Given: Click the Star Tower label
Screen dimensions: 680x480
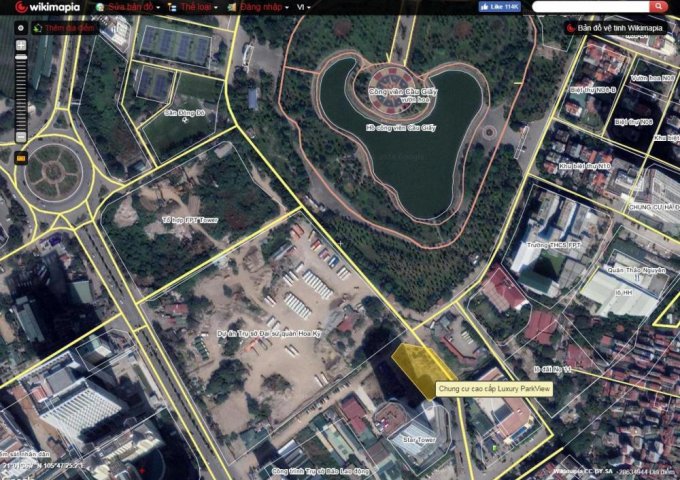Looking at the screenshot, I should [419, 440].
